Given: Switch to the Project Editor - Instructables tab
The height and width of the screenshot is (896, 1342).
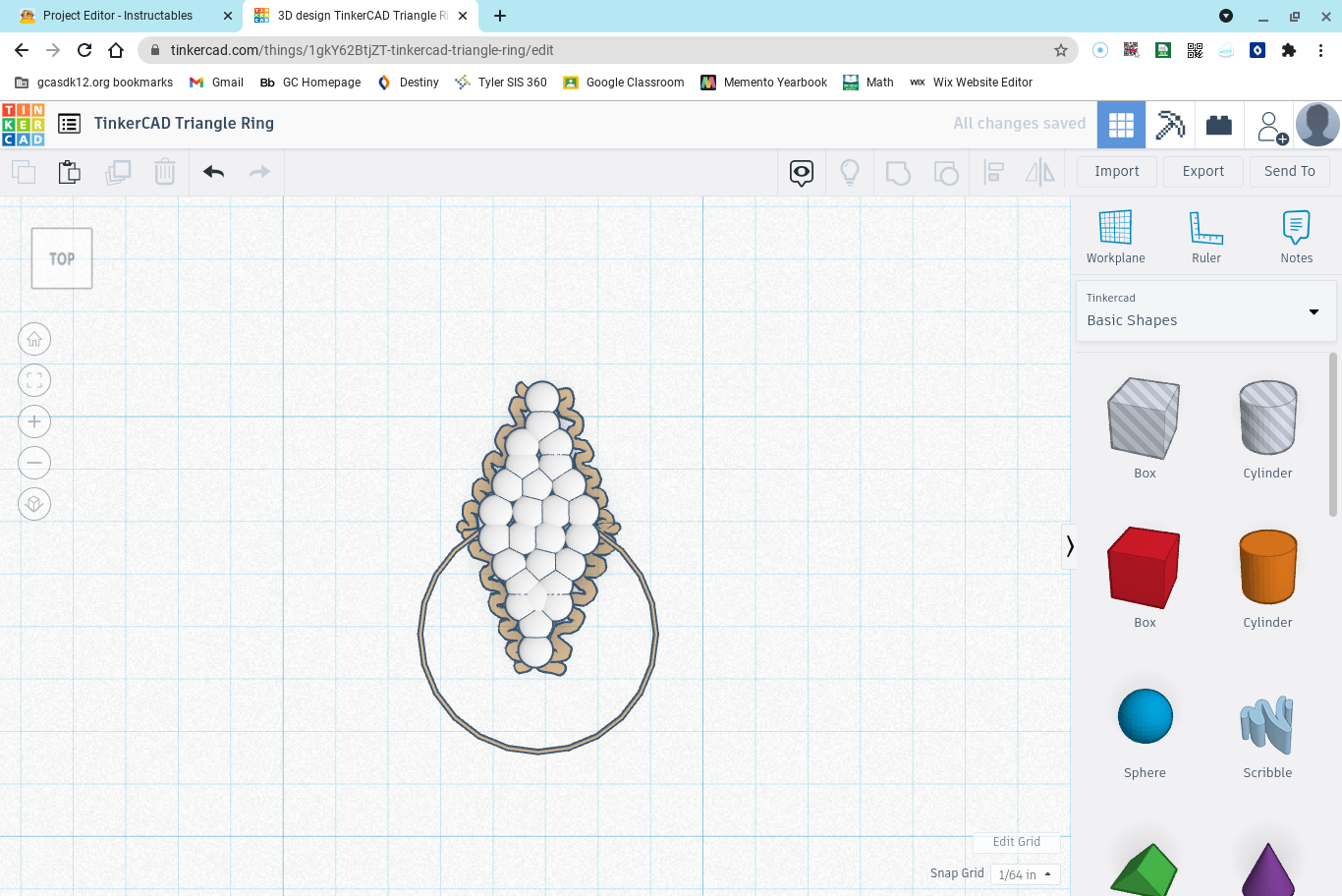Looking at the screenshot, I should 118,16.
